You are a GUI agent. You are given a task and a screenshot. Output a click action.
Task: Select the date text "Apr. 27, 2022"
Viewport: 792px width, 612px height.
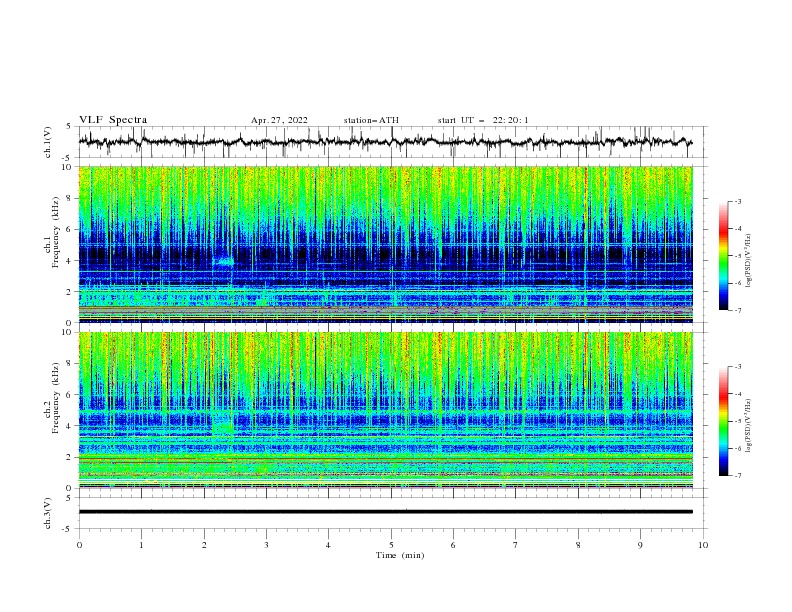pyautogui.click(x=279, y=120)
